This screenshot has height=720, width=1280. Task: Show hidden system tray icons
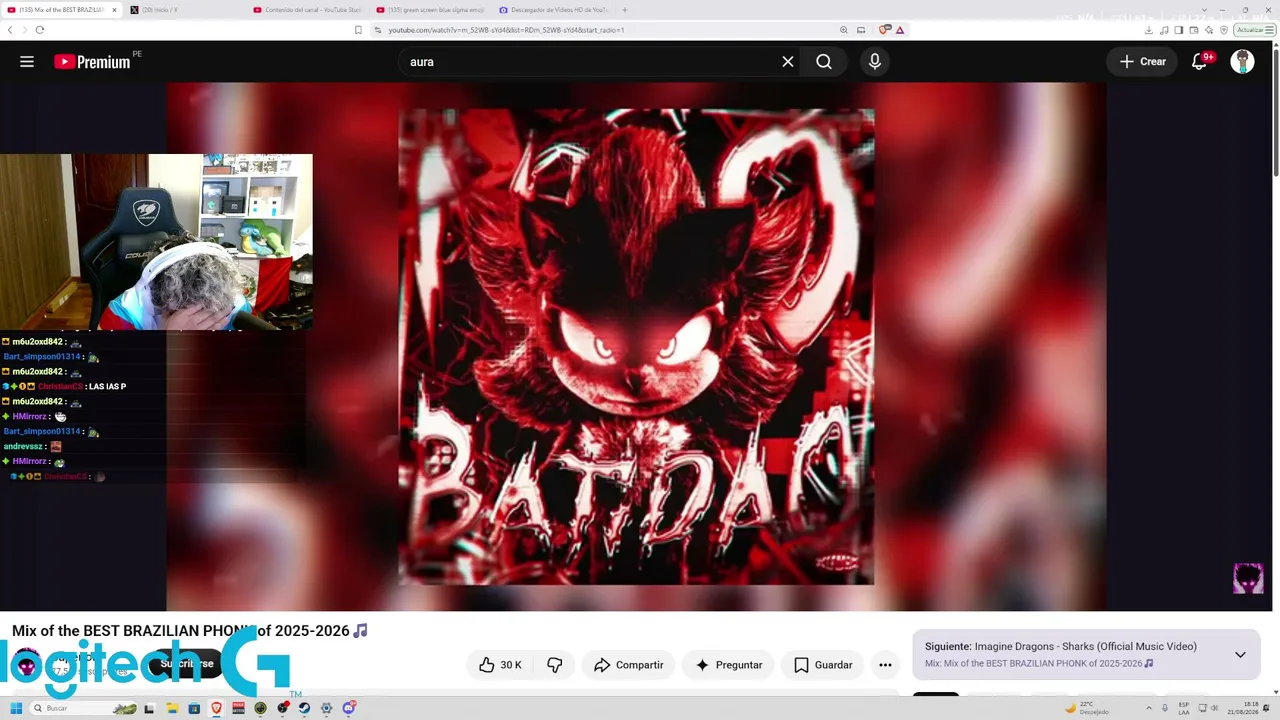coord(1148,708)
